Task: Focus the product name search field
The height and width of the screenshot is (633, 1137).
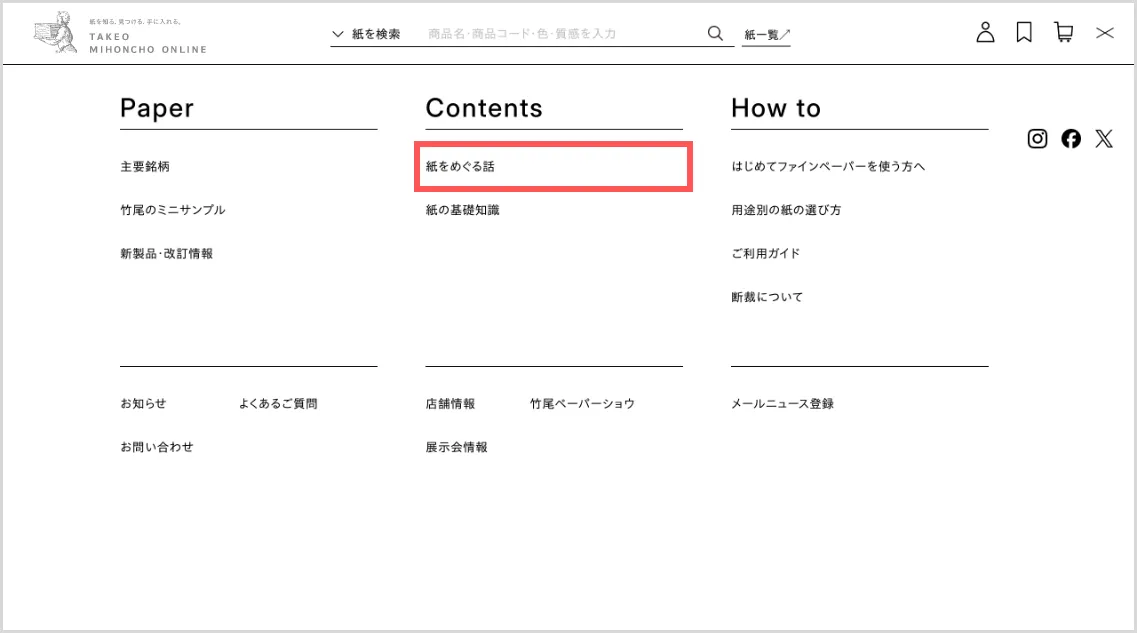Action: coord(560,34)
